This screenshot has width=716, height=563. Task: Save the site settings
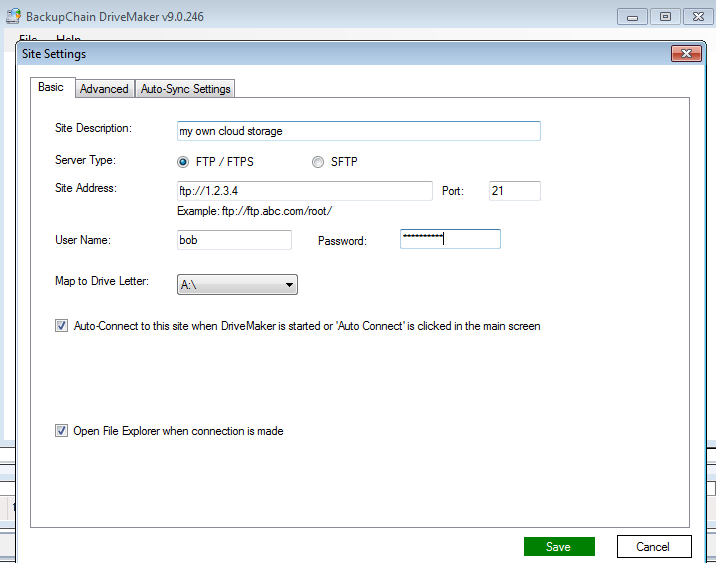click(x=559, y=547)
